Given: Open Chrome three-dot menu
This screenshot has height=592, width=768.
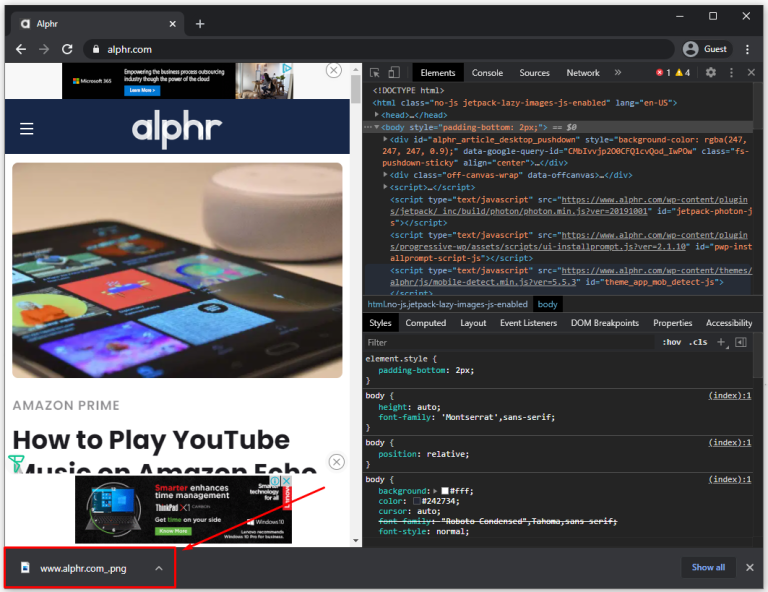Looking at the screenshot, I should [x=747, y=49].
